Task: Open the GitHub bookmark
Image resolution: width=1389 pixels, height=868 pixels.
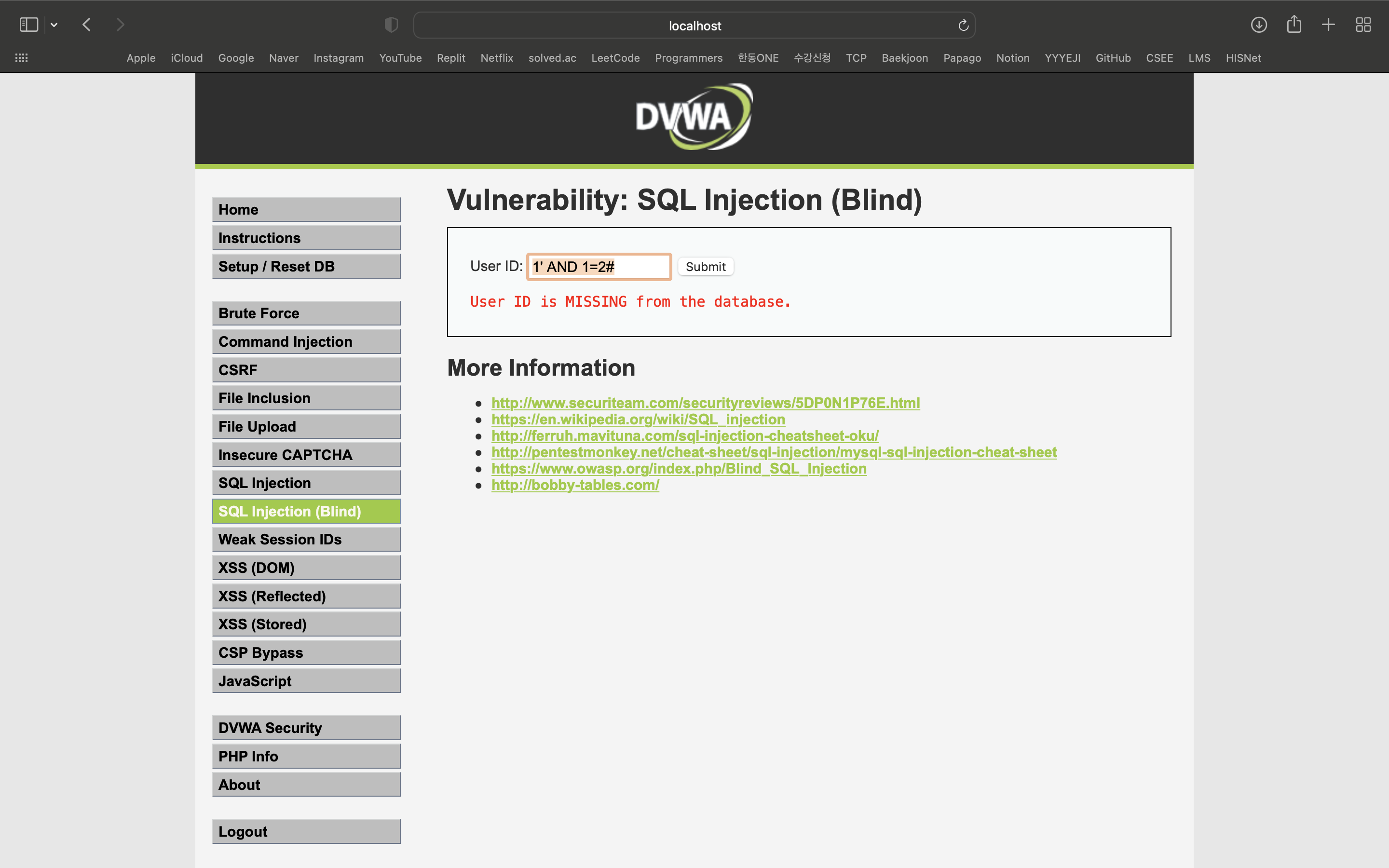Action: (x=1113, y=58)
